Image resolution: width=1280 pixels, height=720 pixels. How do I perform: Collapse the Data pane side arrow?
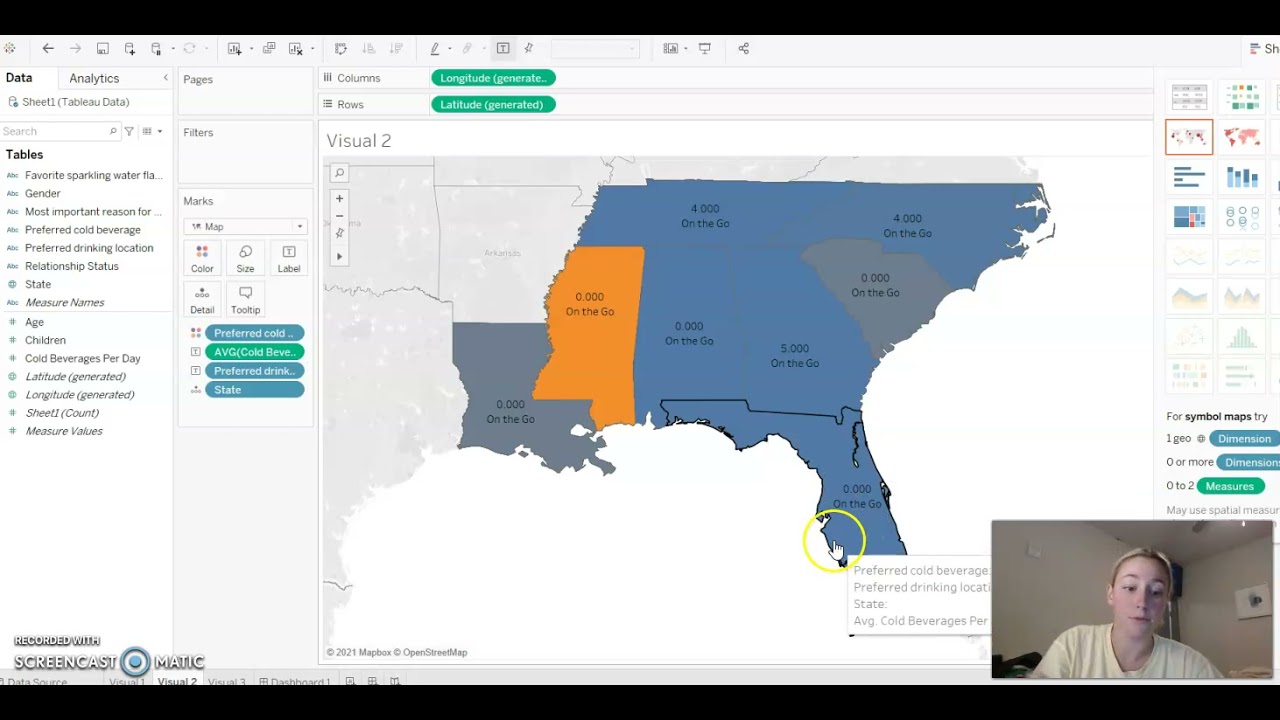tap(166, 78)
